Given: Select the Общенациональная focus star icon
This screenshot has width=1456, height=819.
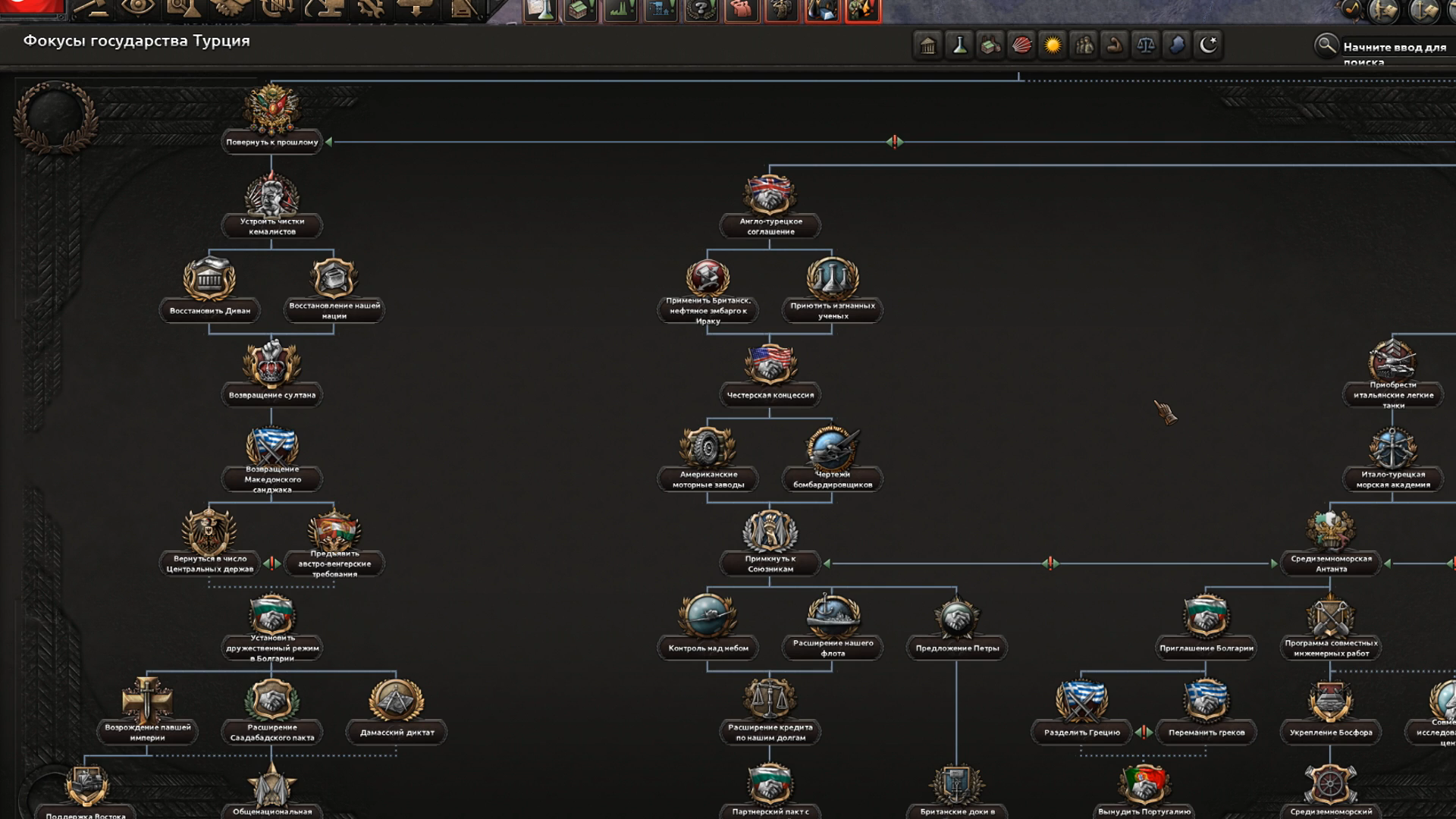Looking at the screenshot, I should tap(271, 783).
